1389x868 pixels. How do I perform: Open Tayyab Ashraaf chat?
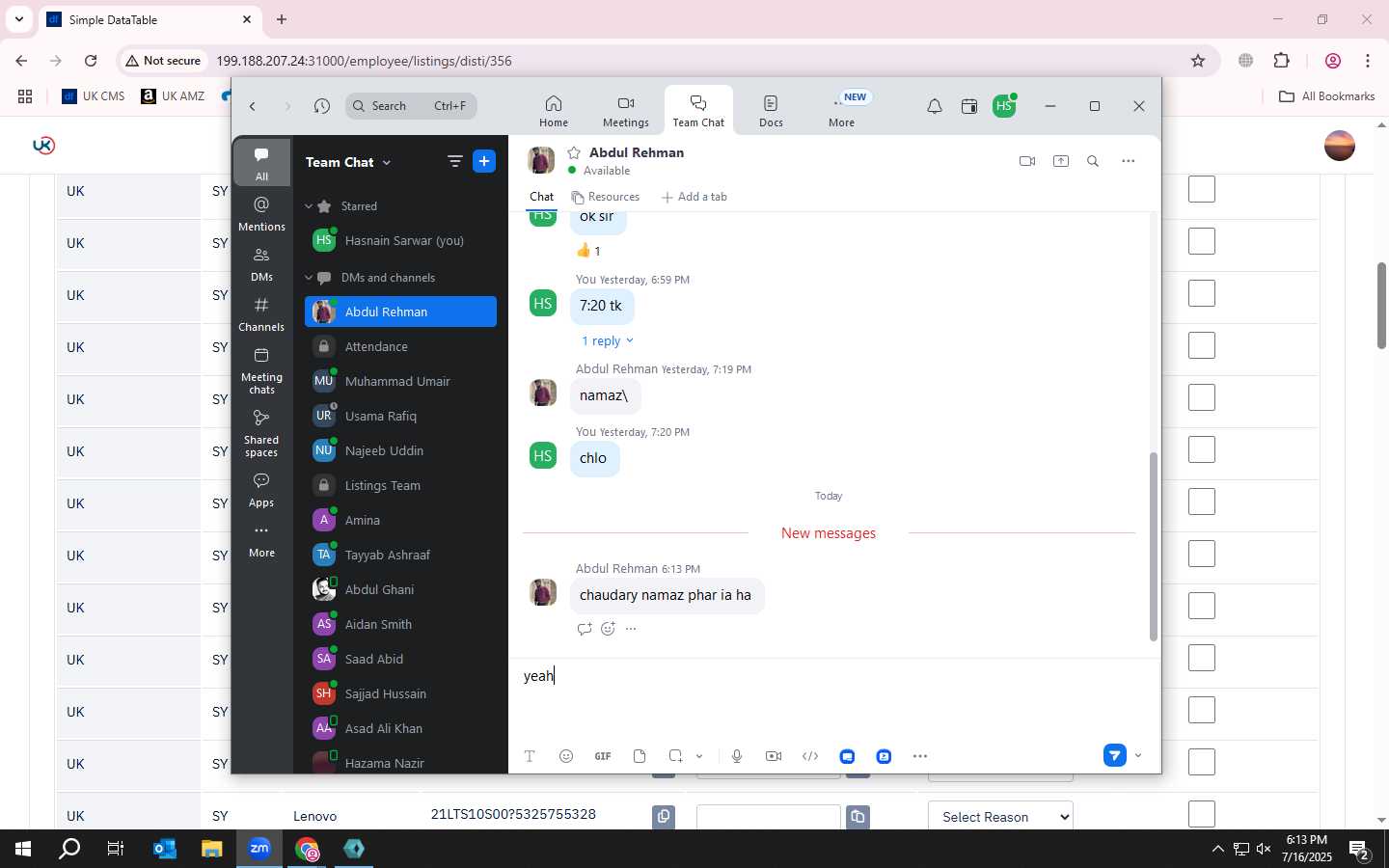(400, 556)
